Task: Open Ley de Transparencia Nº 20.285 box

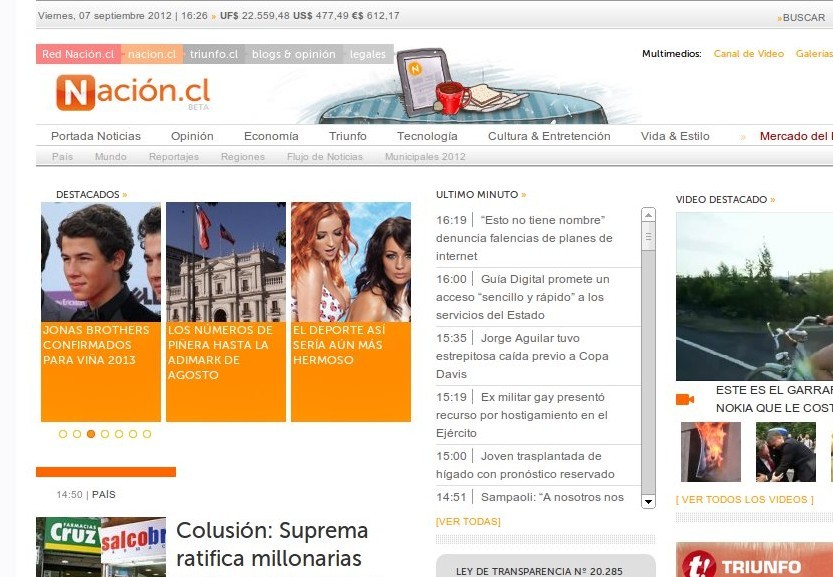Action: coord(546,566)
